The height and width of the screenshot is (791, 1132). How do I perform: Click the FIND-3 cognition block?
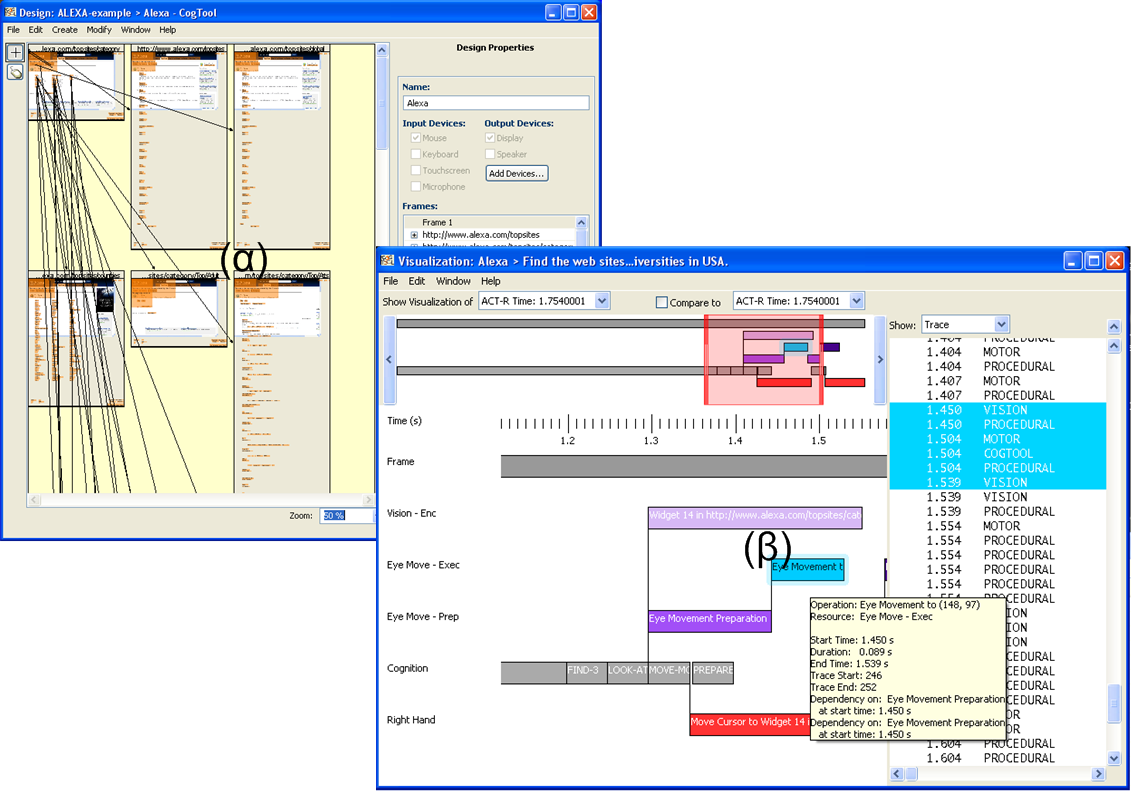pyautogui.click(x=586, y=673)
